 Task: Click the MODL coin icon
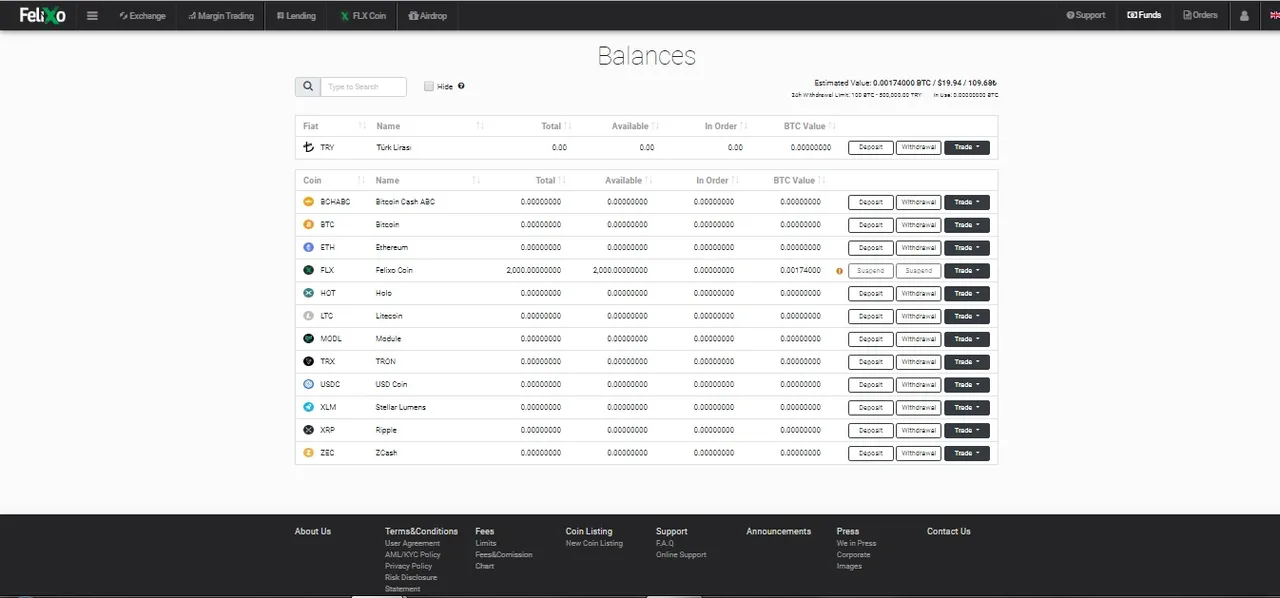[x=308, y=339]
